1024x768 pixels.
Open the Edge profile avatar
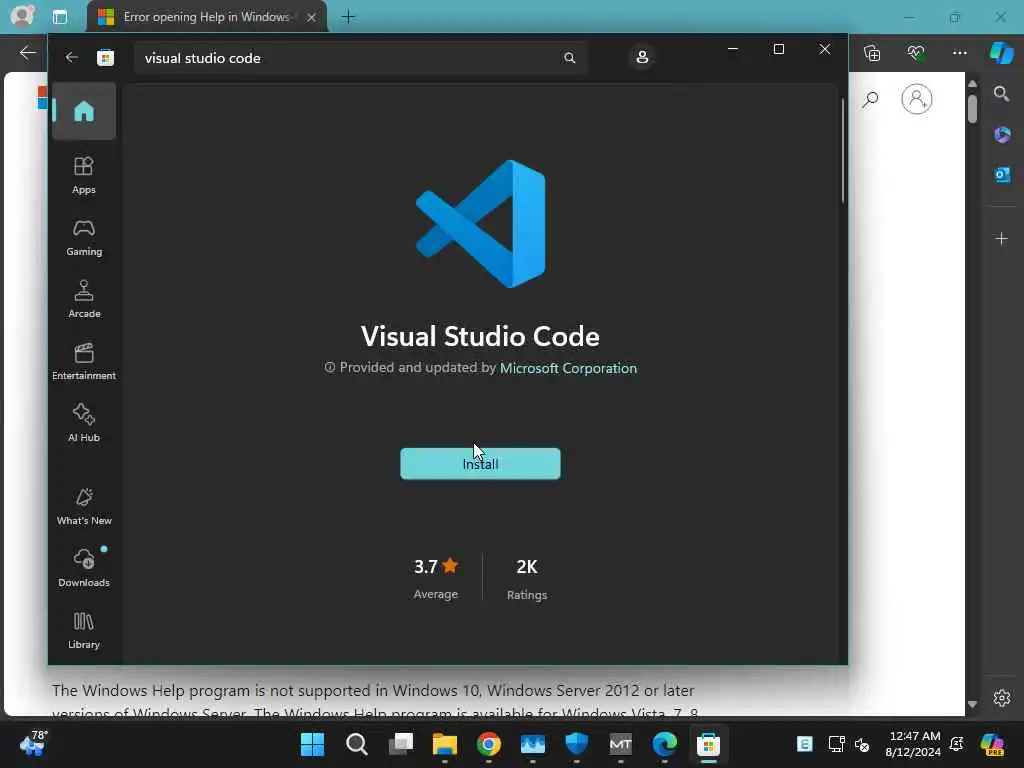[x=22, y=16]
